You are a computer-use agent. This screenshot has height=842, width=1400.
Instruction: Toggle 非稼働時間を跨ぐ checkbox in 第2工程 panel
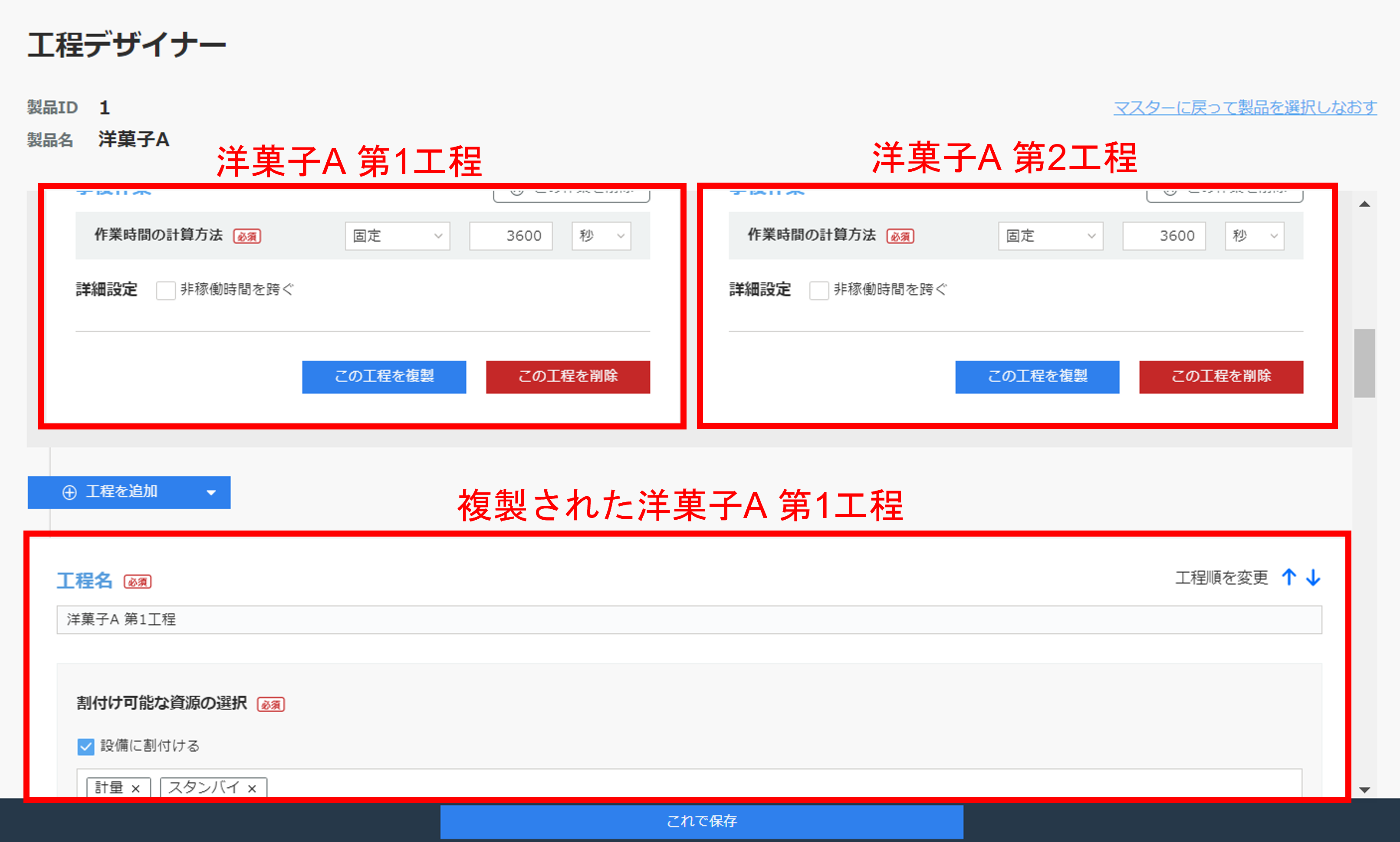tap(819, 290)
